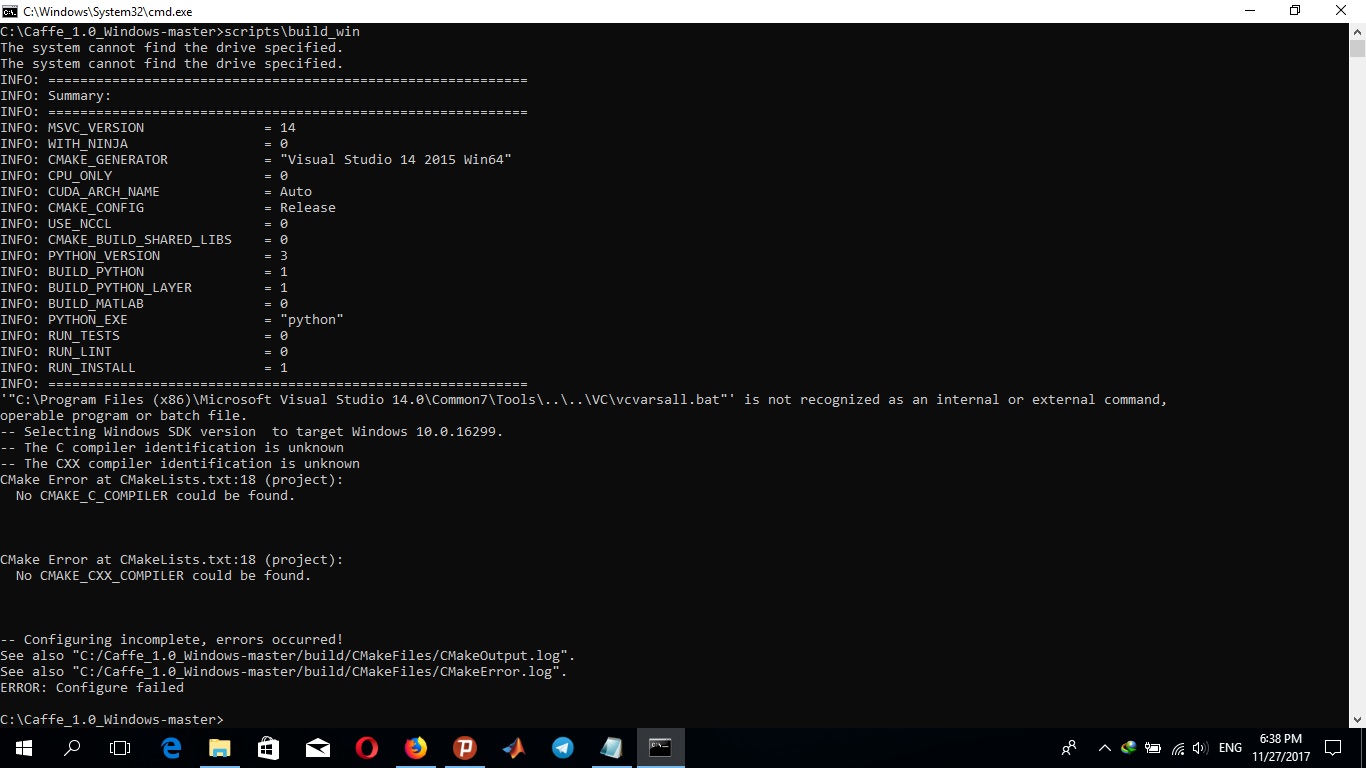Open the volume speaker icon
Screen dimensions: 1366x768
click(1200, 748)
